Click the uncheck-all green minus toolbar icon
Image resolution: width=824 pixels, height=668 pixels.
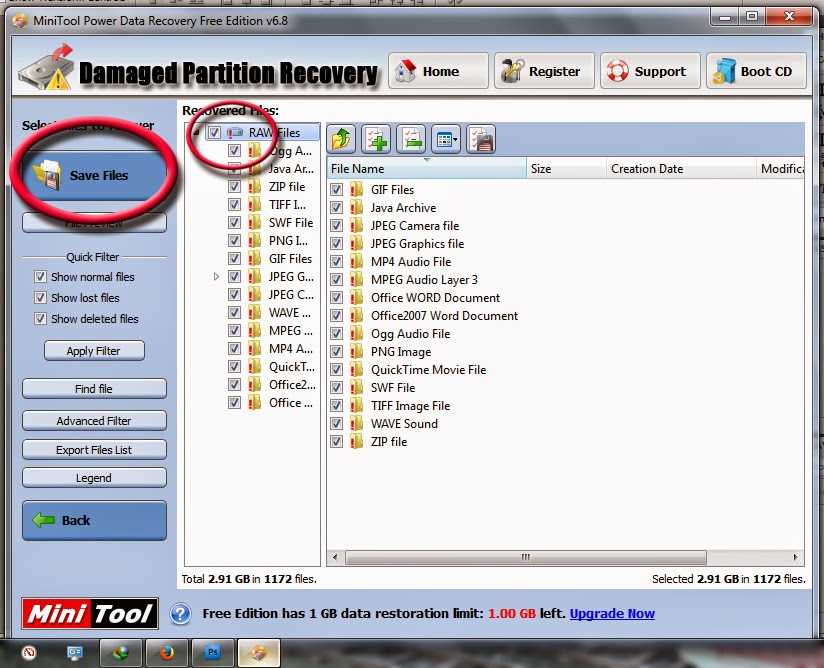(411, 139)
